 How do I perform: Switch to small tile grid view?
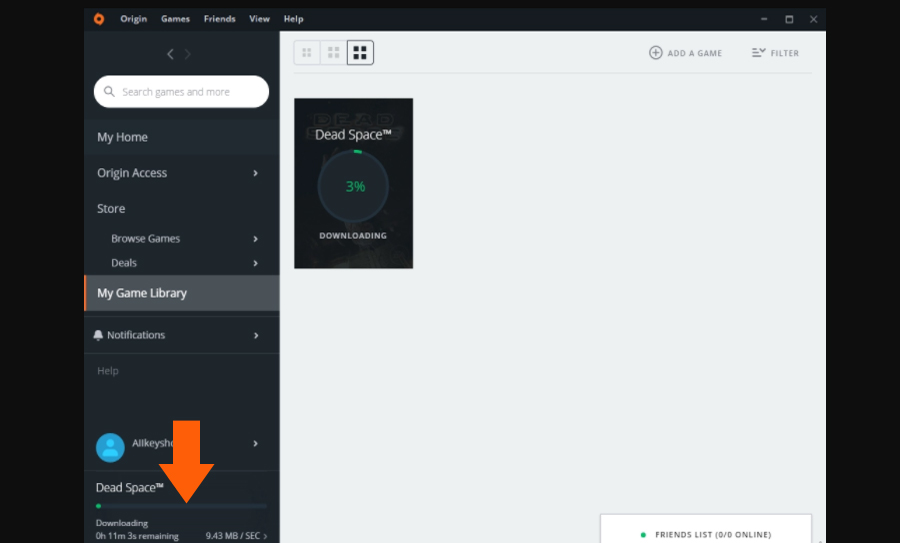click(307, 53)
